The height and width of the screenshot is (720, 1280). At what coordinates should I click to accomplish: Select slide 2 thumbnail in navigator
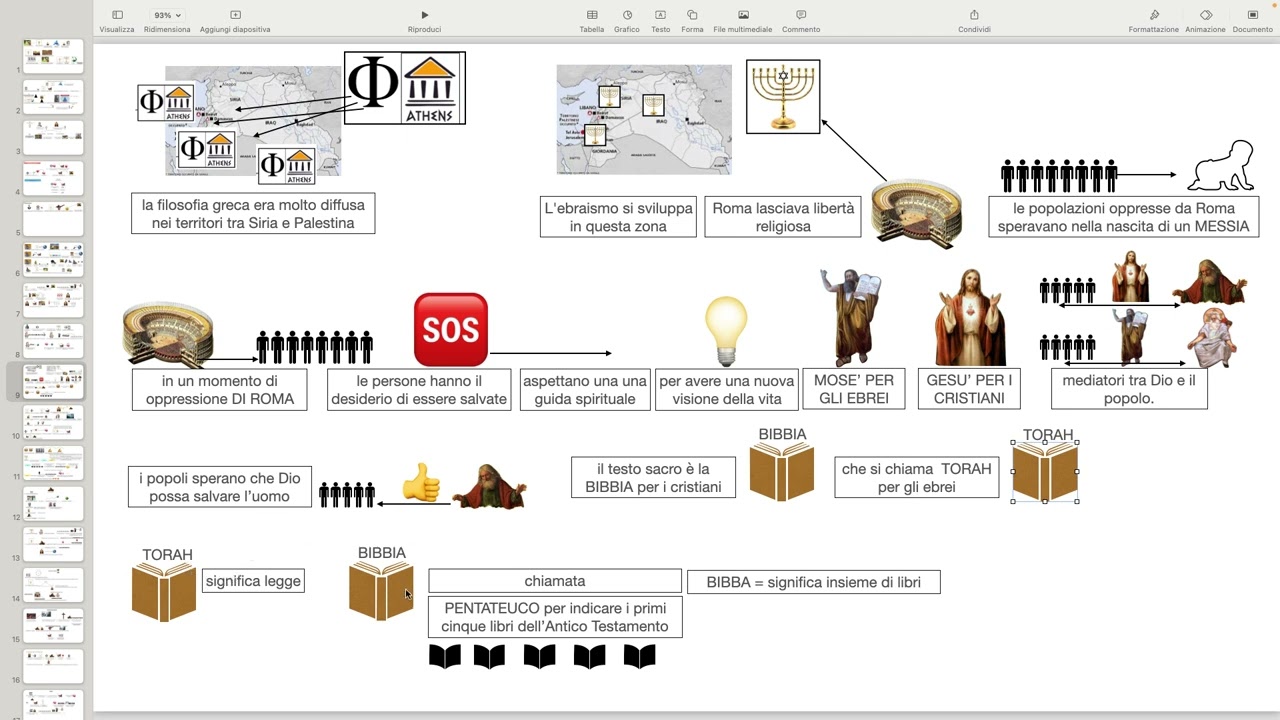point(53,97)
